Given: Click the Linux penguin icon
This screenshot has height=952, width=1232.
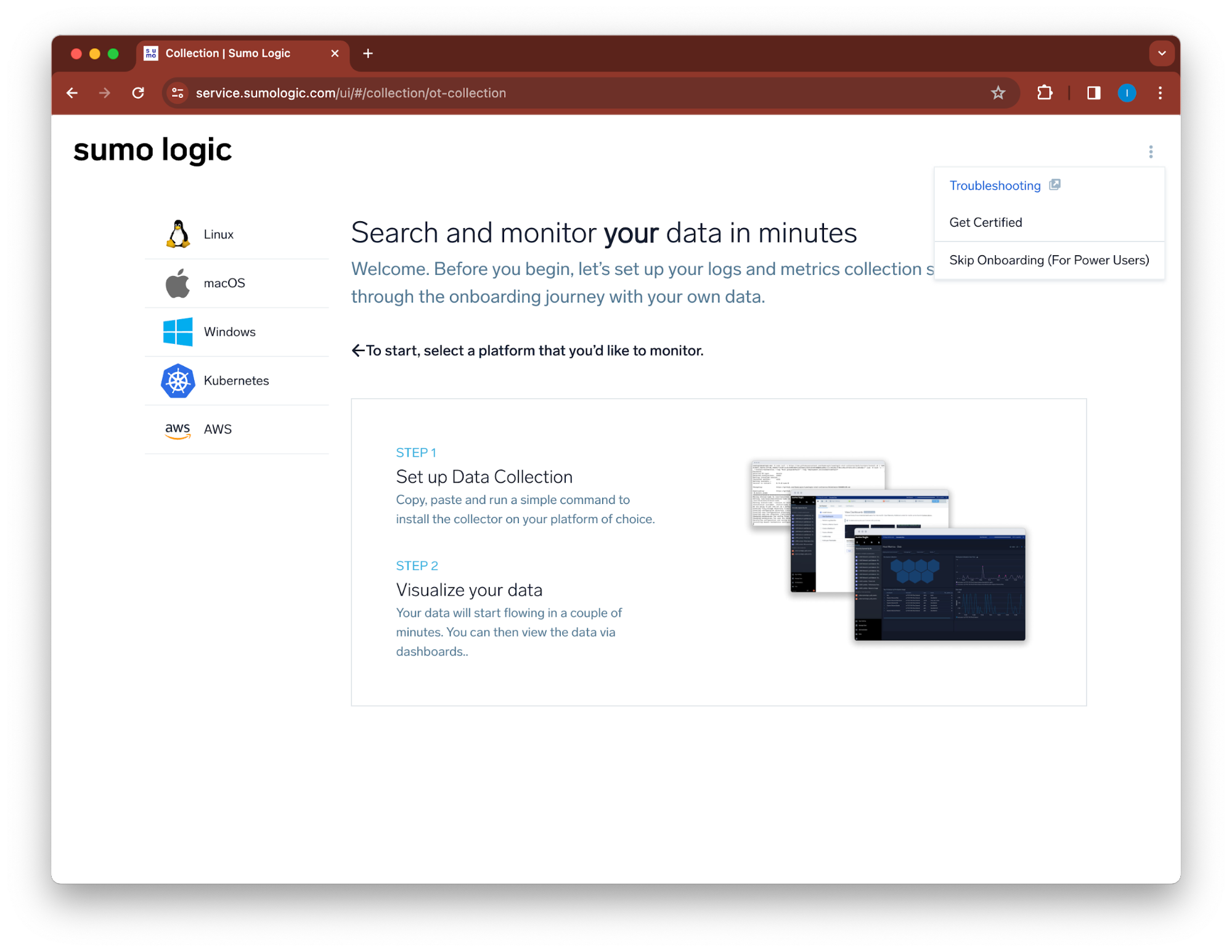Looking at the screenshot, I should 178,234.
